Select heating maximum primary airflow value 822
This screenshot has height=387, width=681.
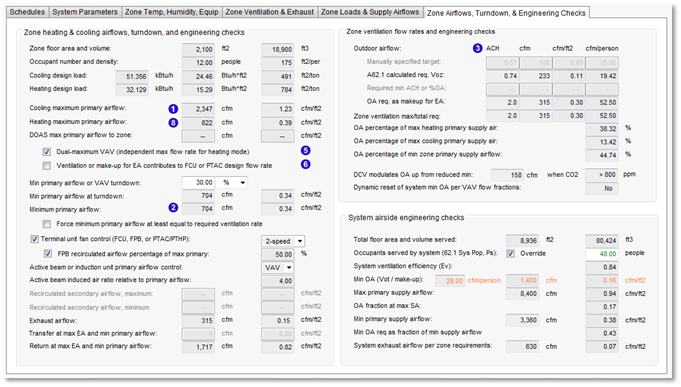pos(198,123)
